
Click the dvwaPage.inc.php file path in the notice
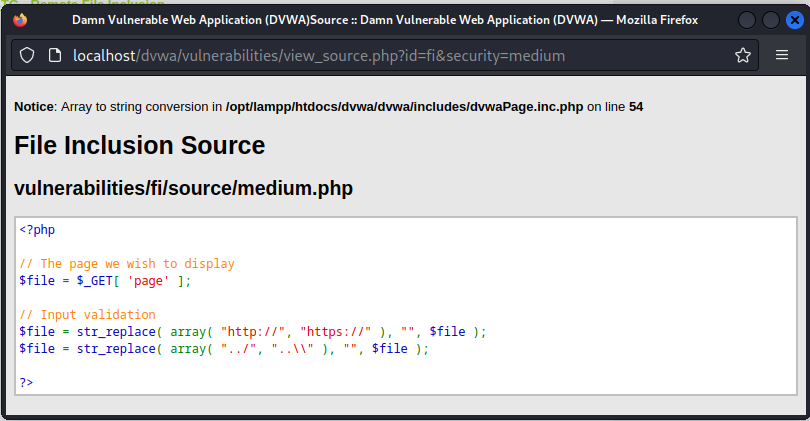click(x=404, y=107)
